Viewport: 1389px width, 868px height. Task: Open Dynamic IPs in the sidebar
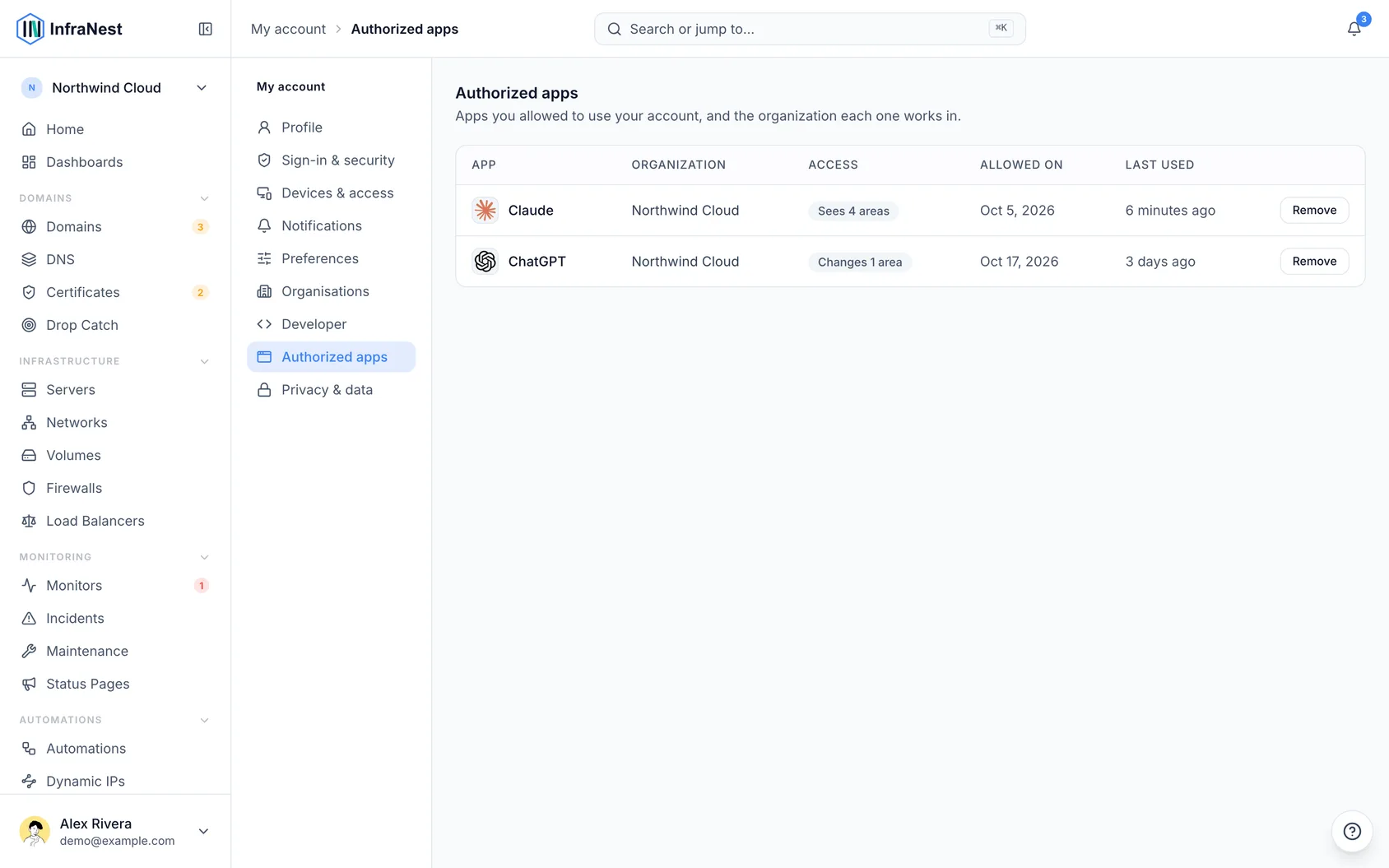(115, 781)
